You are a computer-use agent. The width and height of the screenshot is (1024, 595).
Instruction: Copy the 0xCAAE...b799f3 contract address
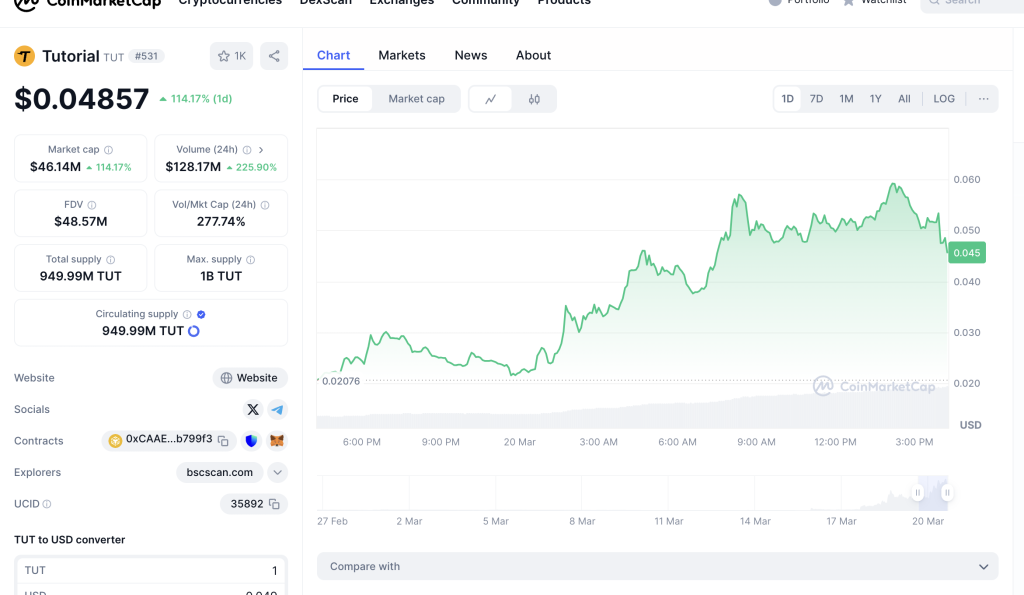[x=223, y=441]
